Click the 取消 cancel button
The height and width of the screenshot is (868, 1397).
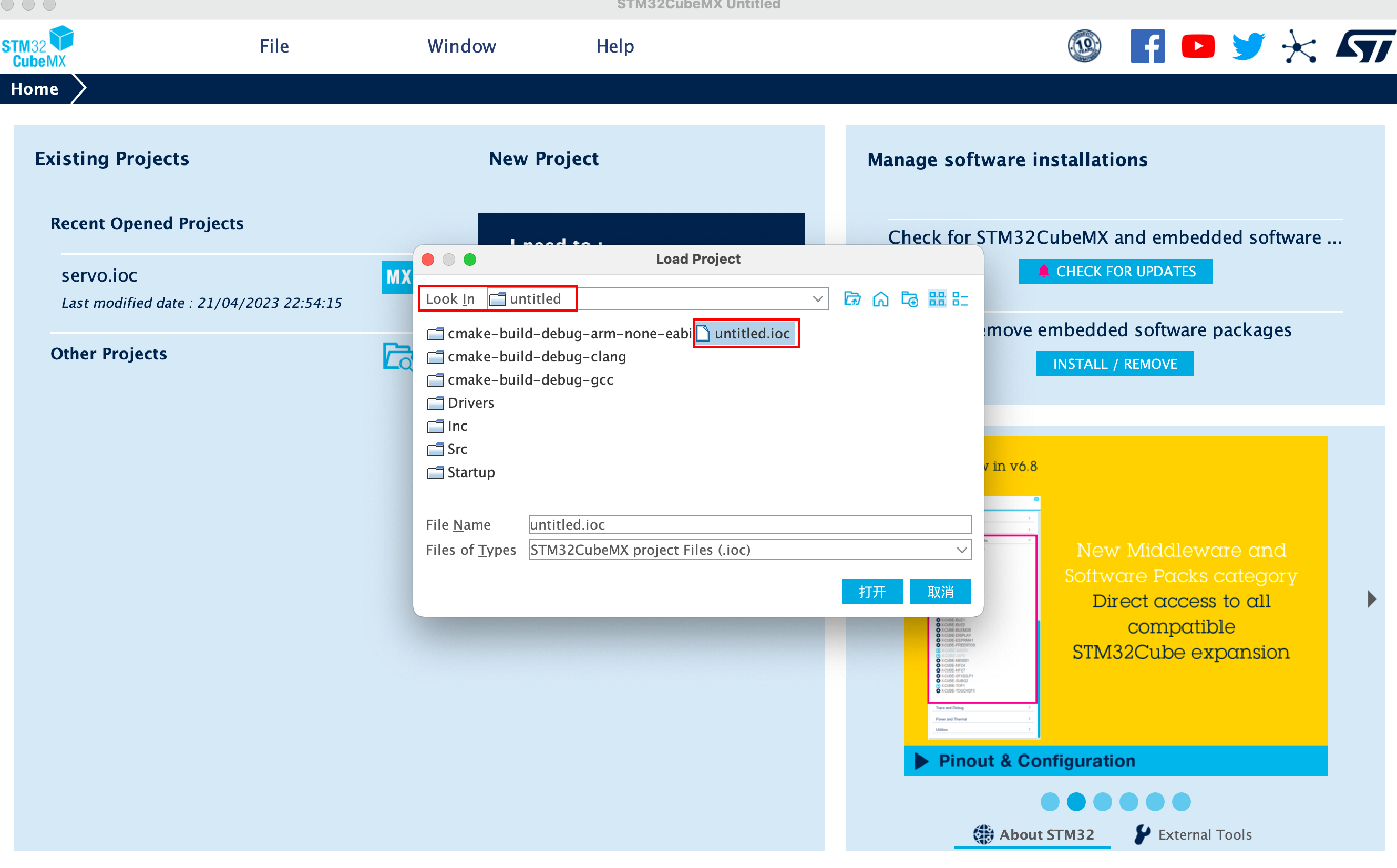coord(940,592)
